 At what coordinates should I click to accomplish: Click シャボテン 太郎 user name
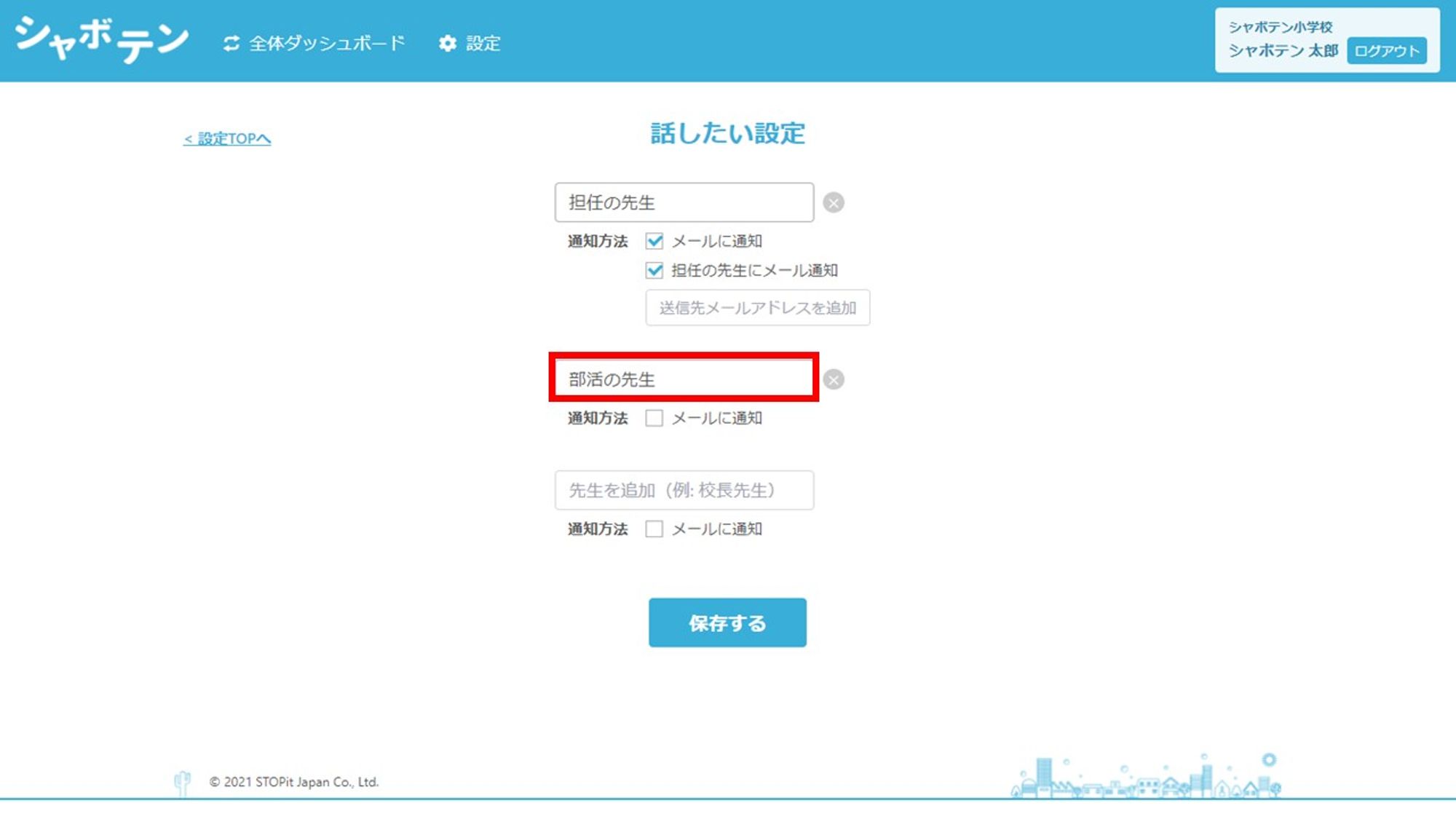tap(1283, 51)
